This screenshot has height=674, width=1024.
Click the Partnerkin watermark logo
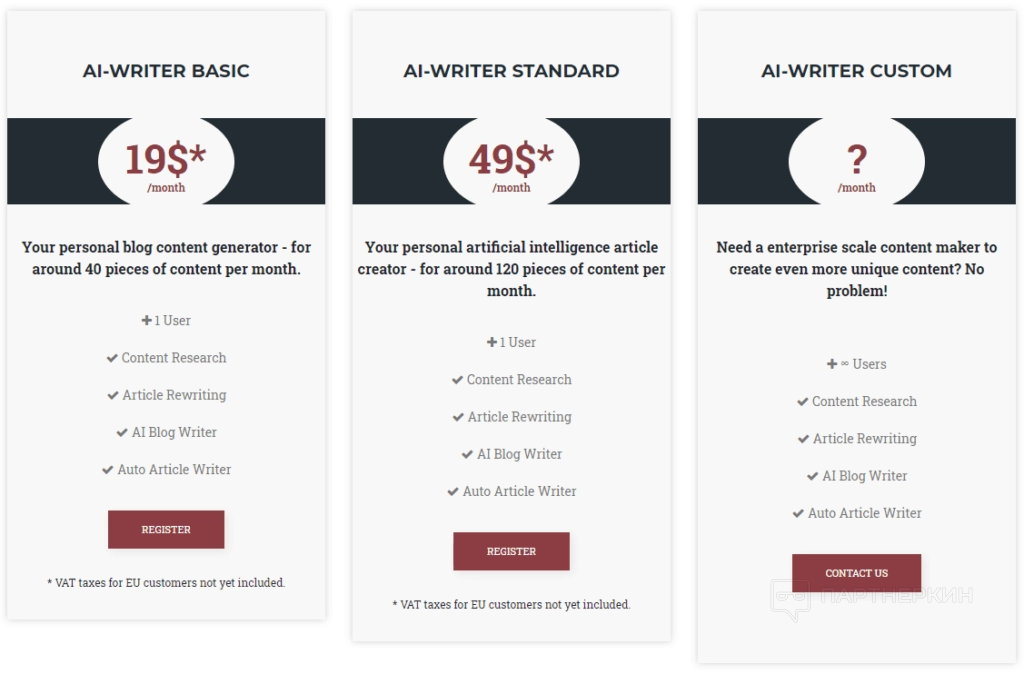(x=872, y=598)
